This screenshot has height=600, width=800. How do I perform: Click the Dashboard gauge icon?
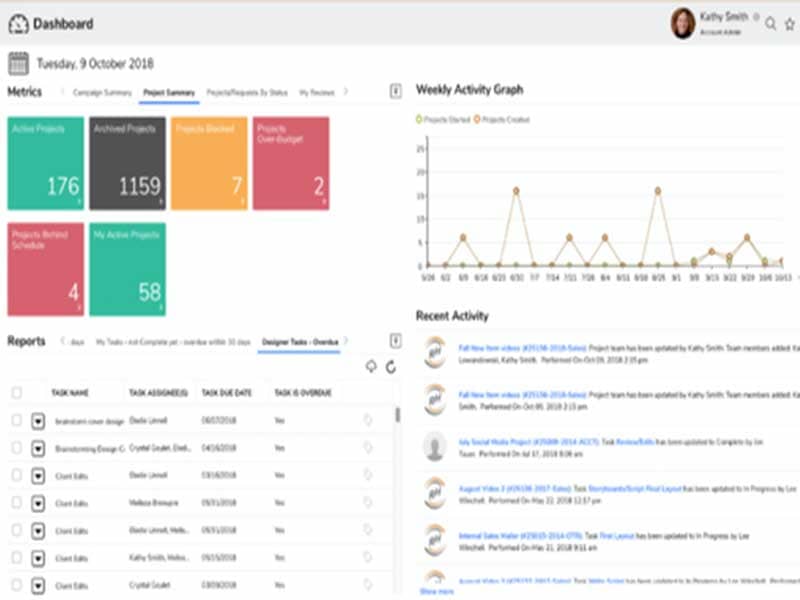[x=18, y=24]
